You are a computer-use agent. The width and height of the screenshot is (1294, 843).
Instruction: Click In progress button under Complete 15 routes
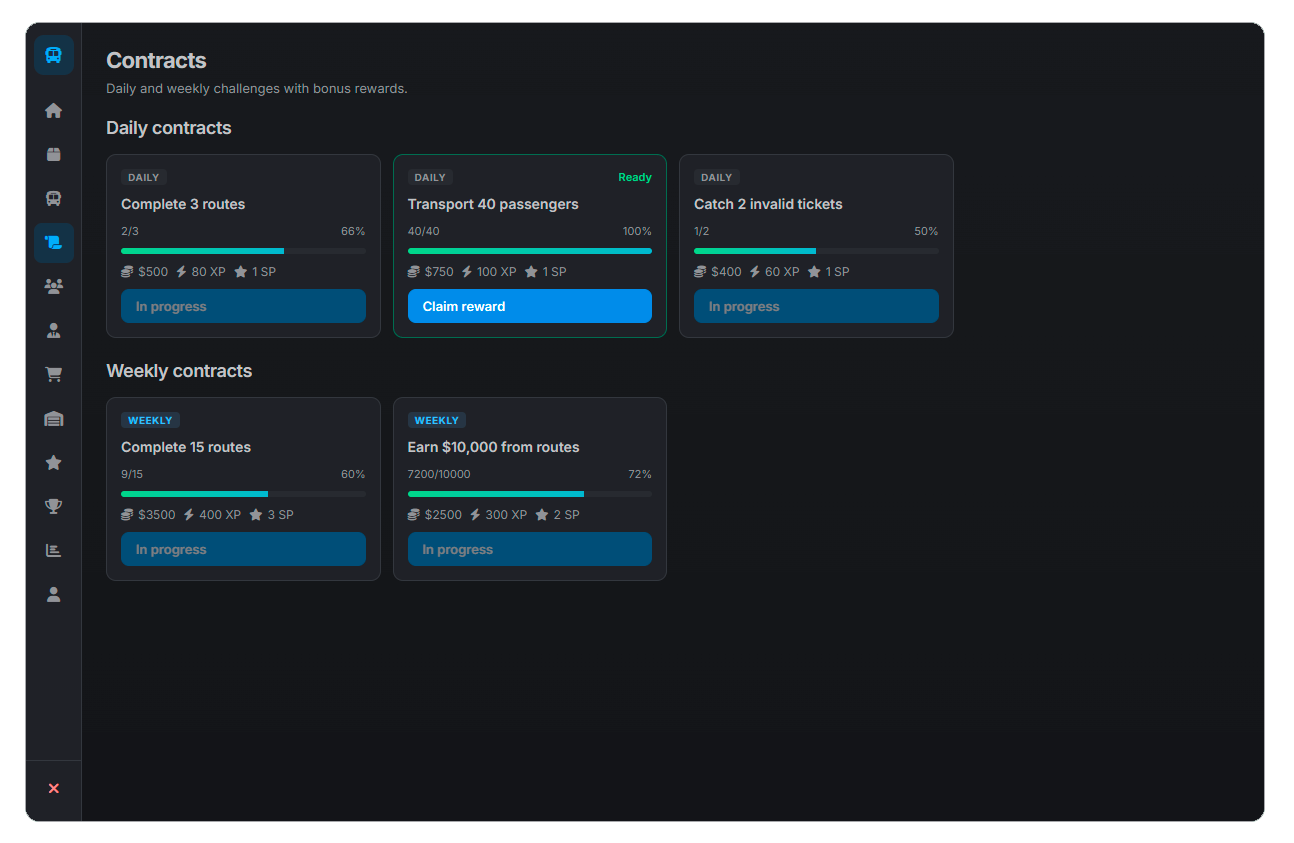(x=243, y=549)
